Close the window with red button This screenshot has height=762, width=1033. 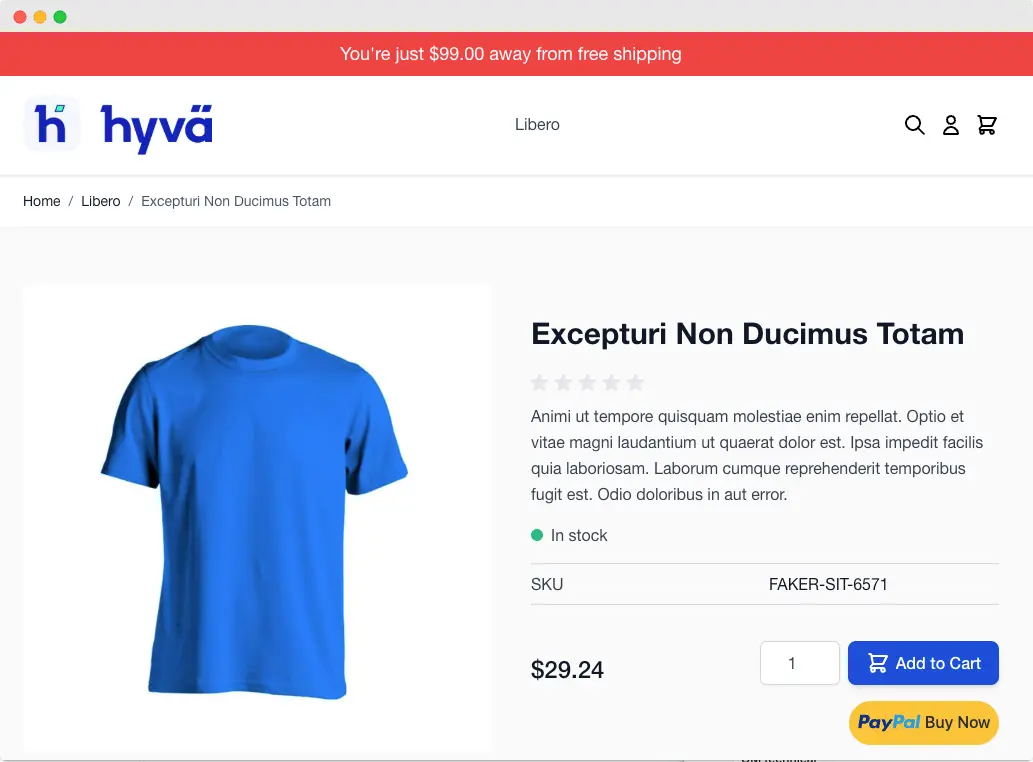click(20, 17)
